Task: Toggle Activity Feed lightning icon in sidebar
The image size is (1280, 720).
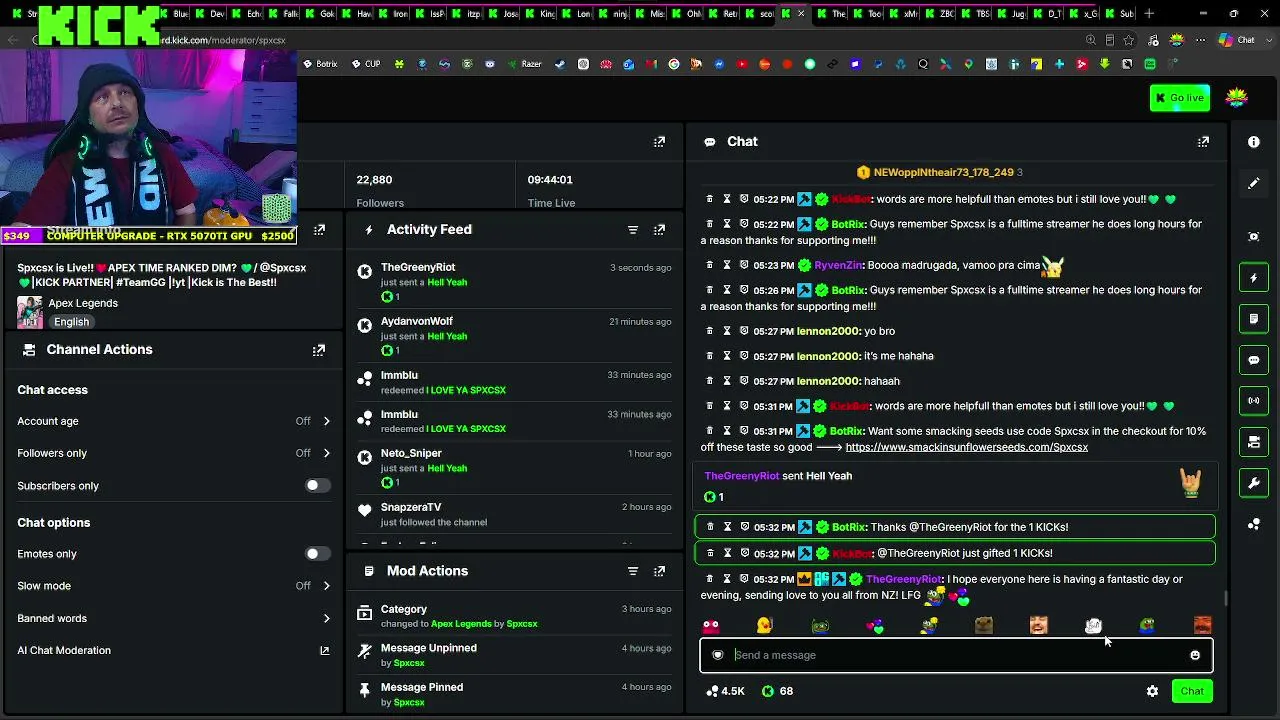Action: click(1254, 278)
